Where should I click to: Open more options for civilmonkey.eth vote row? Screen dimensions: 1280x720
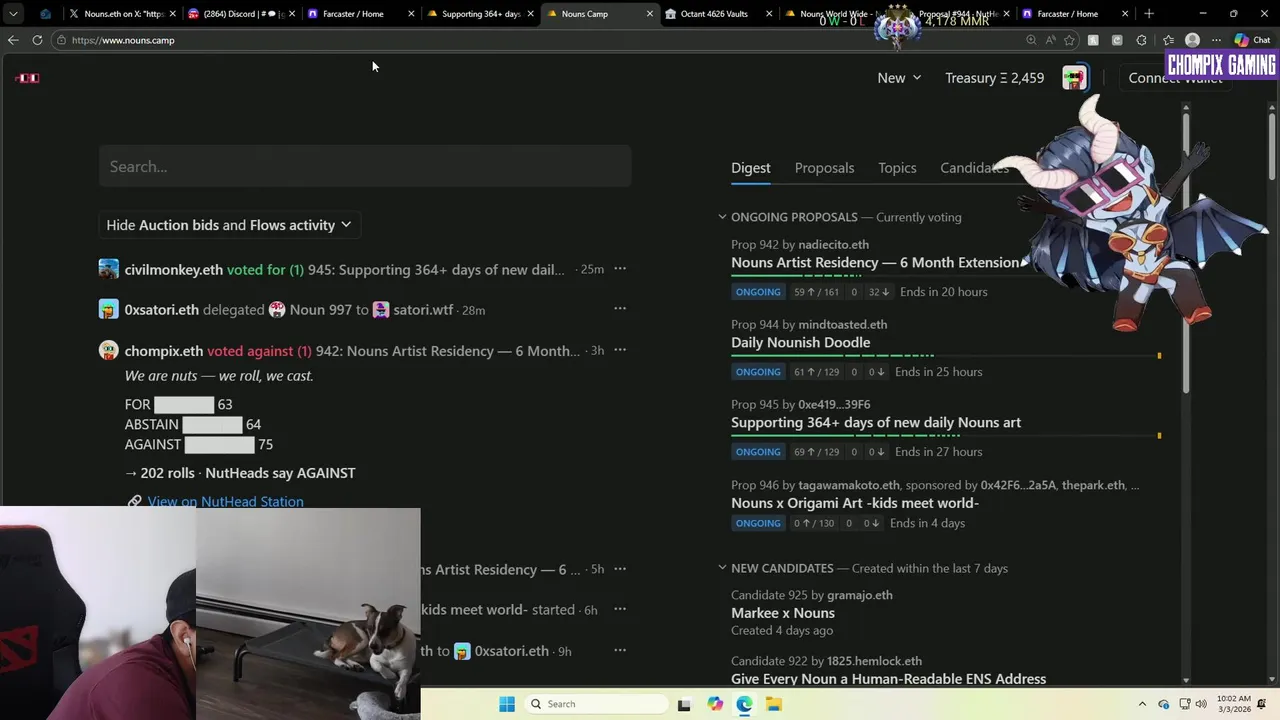(x=620, y=268)
